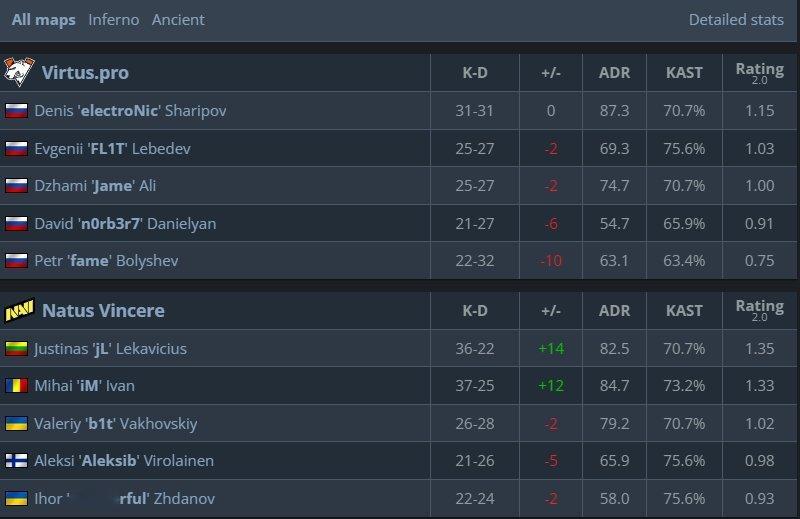The height and width of the screenshot is (519, 800).
Task: Open Dzhami 'Jame' Ali player profile
Action: coord(95,186)
